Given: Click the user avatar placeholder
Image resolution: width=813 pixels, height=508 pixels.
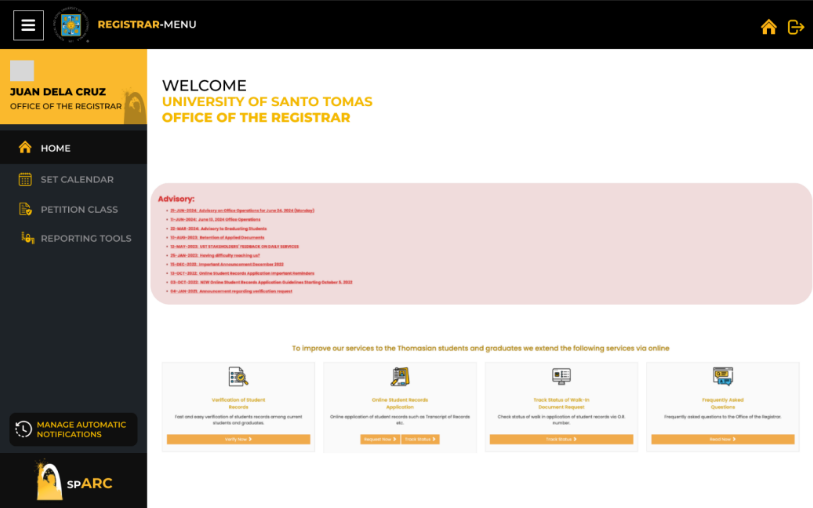Looking at the screenshot, I should [x=22, y=70].
